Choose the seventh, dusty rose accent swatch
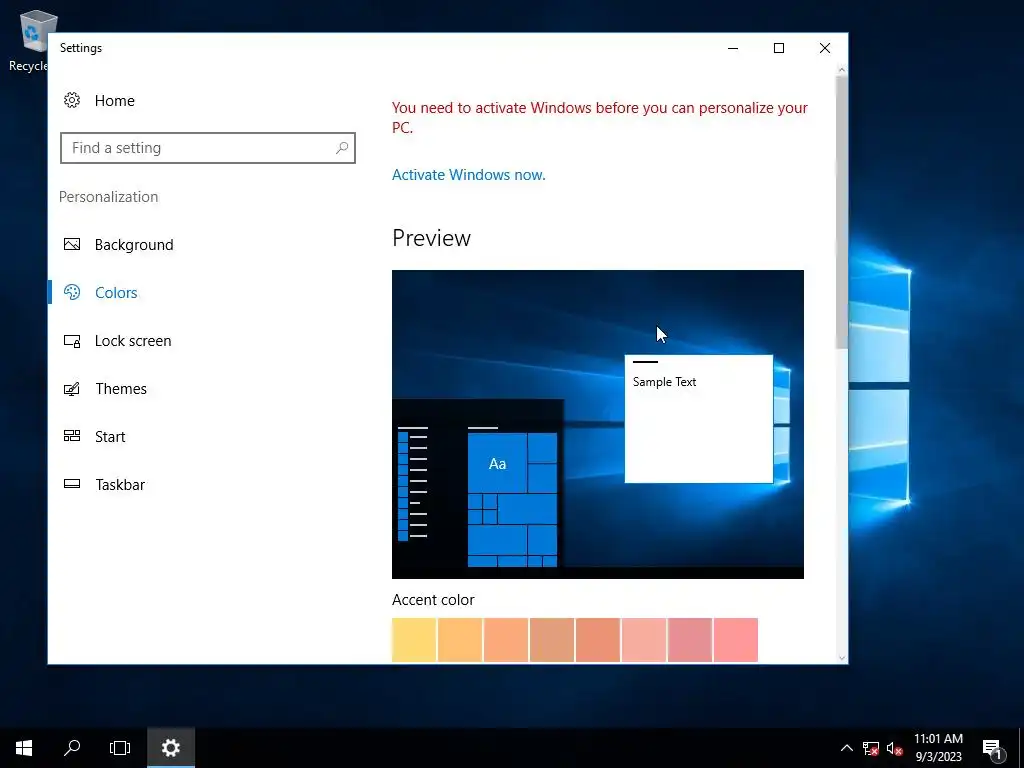 point(690,640)
